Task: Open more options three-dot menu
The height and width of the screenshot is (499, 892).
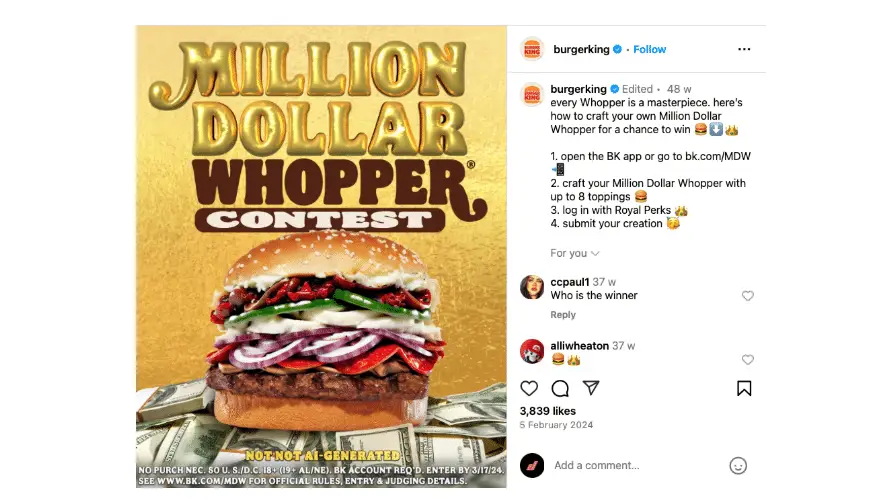Action: pos(744,49)
